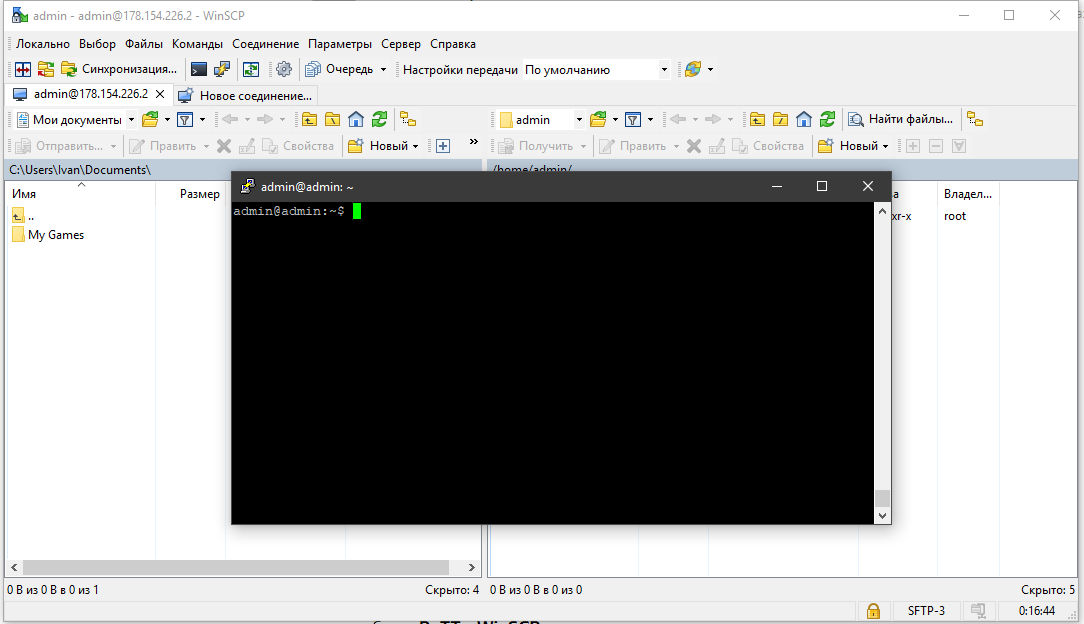Viewport: 1084px width, 624px height.
Task: Expand the globe icon dropdown arrow
Action: pos(710,69)
